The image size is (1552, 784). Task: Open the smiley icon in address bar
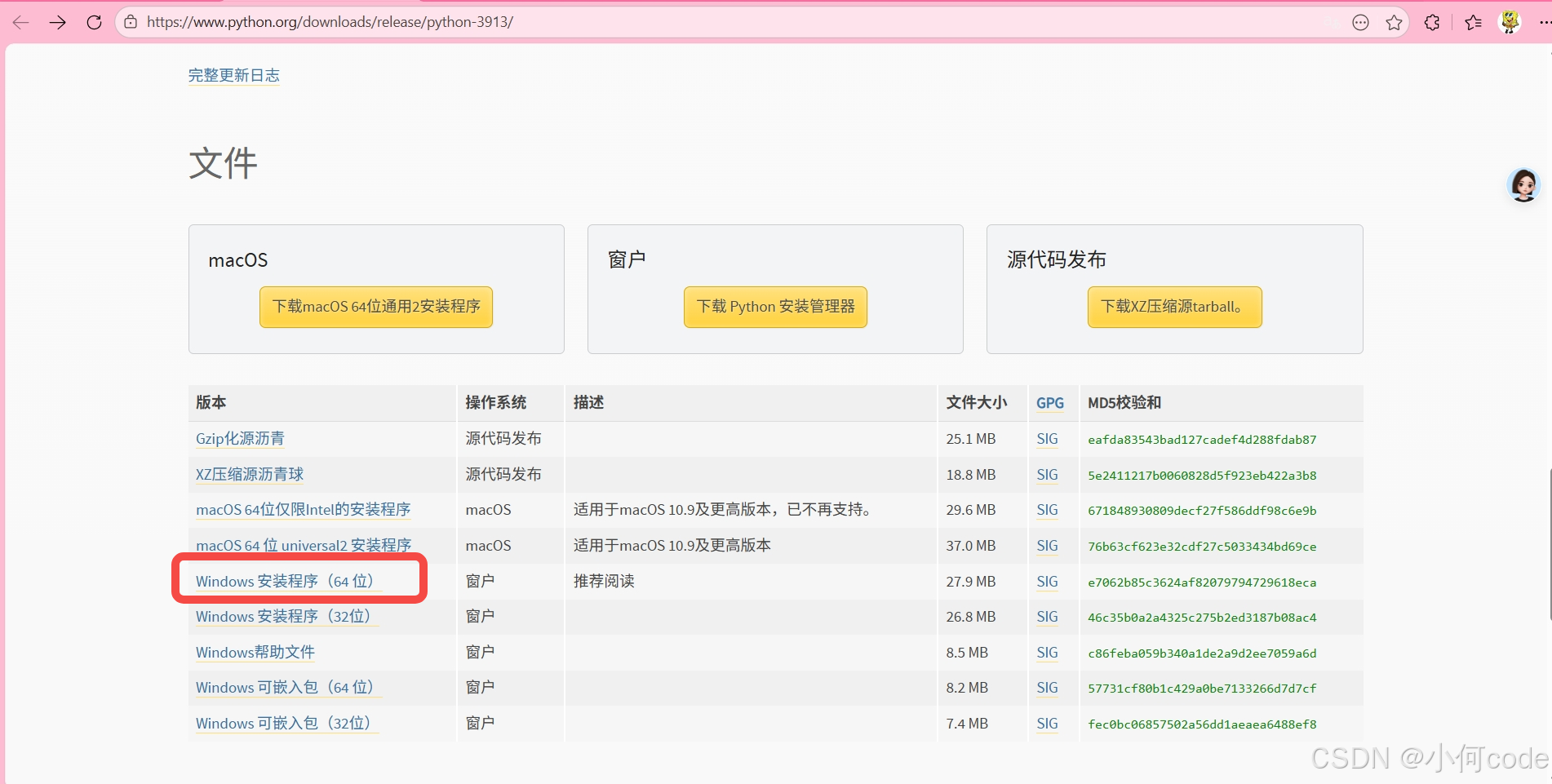coord(1360,23)
